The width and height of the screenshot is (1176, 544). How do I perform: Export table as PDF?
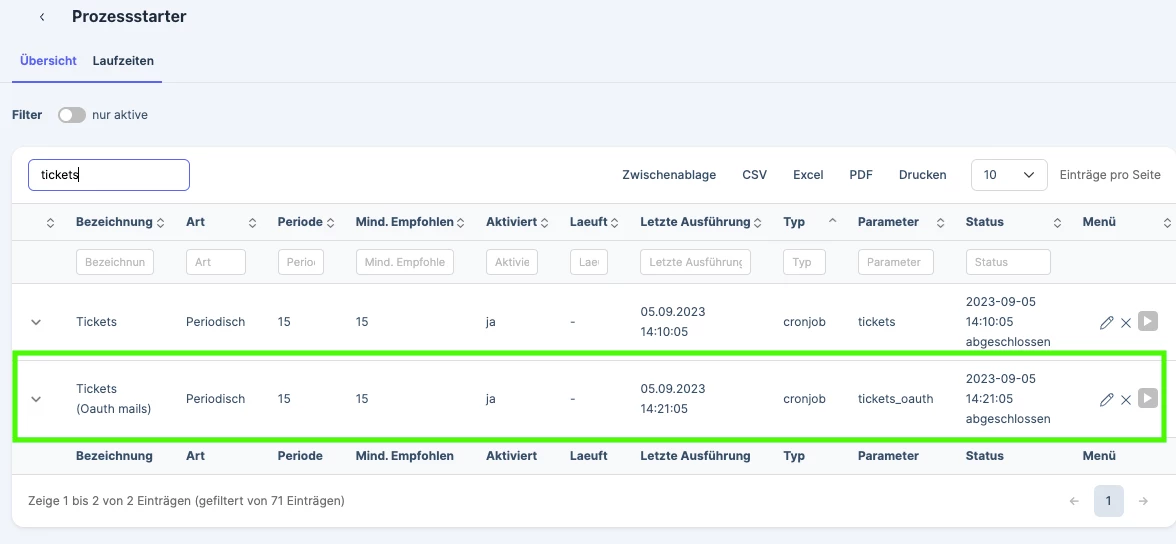coord(861,175)
